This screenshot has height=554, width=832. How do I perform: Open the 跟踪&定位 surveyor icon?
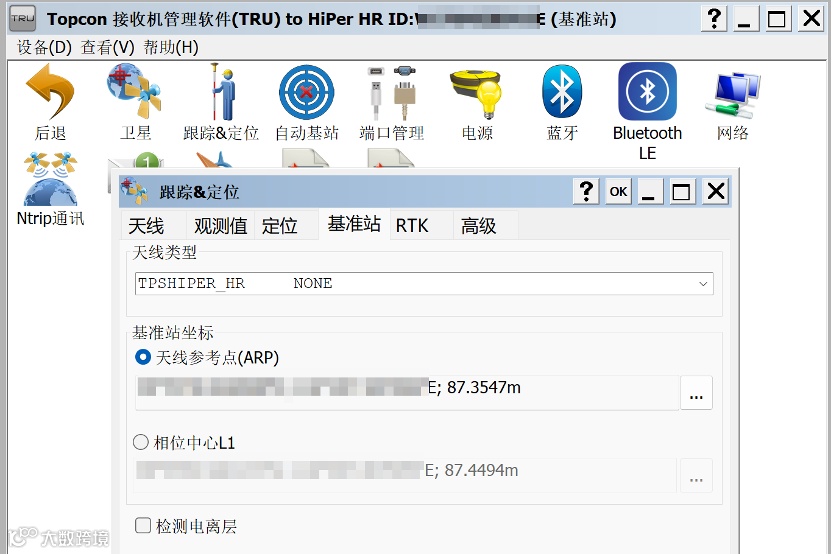(222, 92)
